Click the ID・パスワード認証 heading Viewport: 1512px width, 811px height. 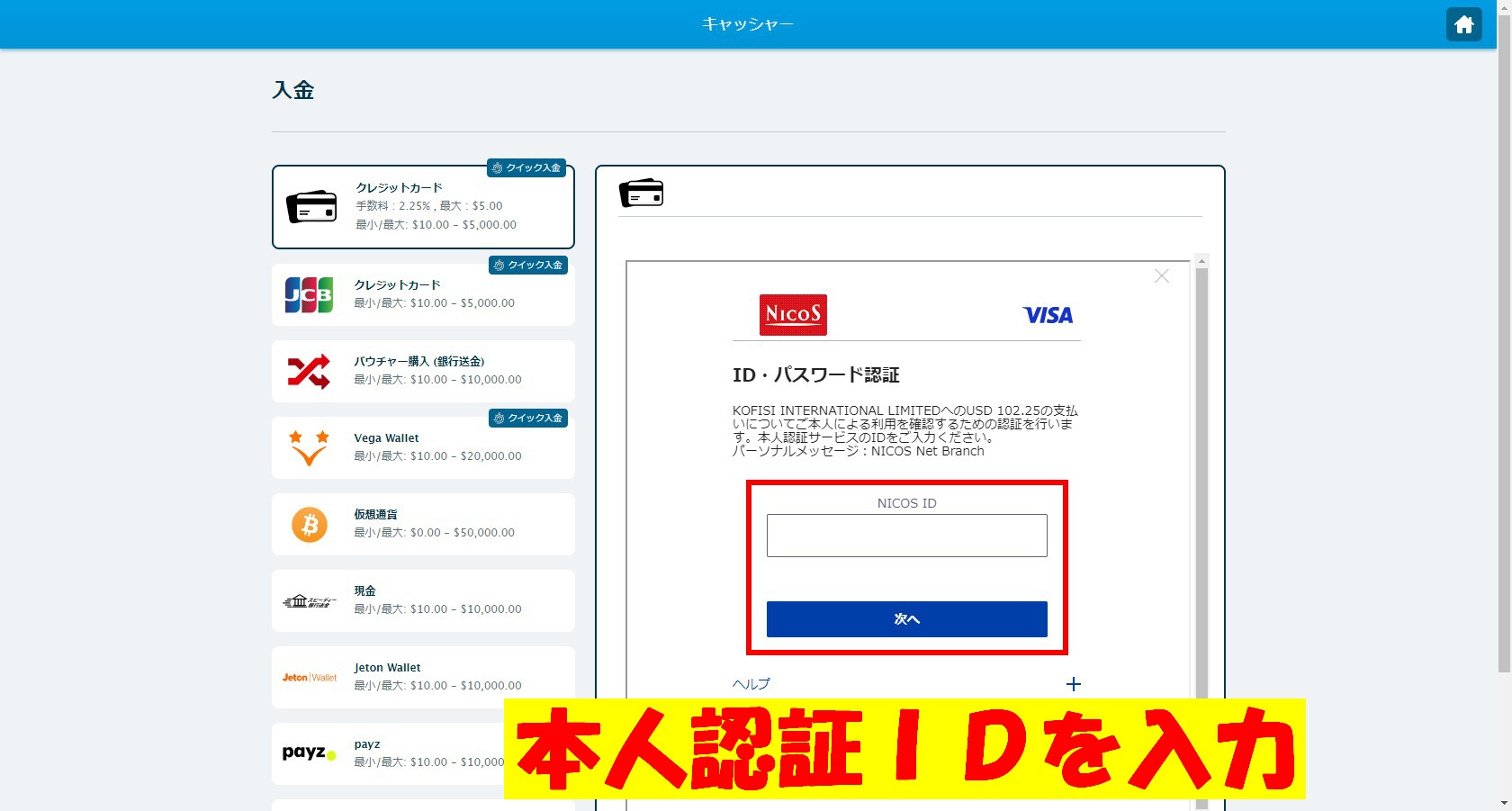pyautogui.click(x=815, y=375)
